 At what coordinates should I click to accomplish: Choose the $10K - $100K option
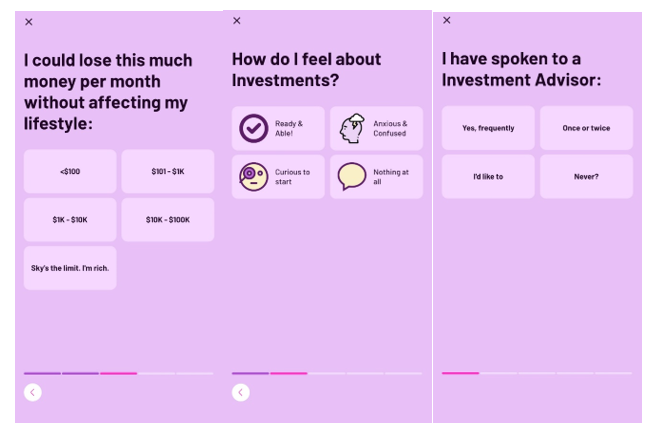(x=168, y=220)
